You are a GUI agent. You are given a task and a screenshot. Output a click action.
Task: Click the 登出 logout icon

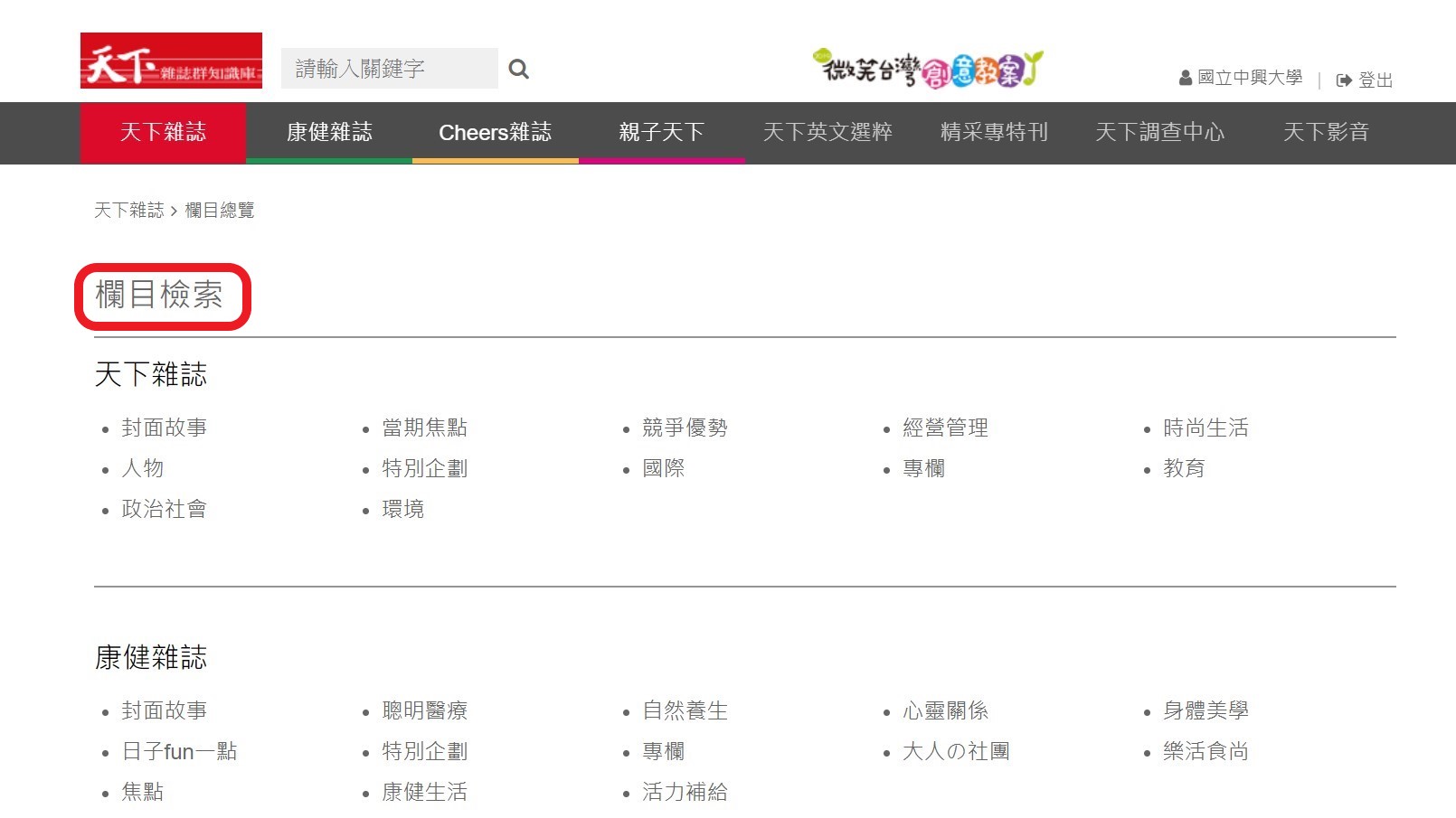point(1344,80)
